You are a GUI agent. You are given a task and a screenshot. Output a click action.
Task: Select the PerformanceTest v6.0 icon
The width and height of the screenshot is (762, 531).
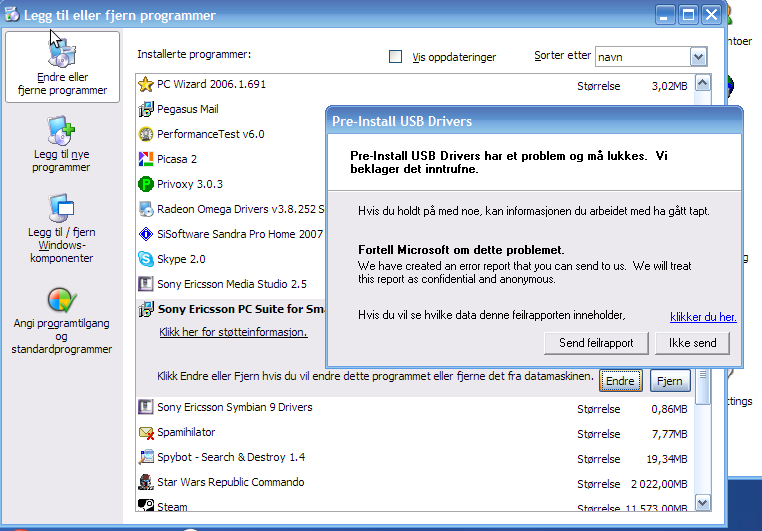(x=146, y=134)
